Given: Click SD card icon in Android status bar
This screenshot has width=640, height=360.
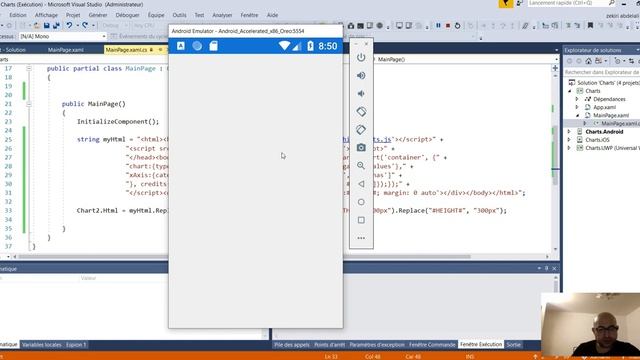Looking at the screenshot, I should click(213, 46).
